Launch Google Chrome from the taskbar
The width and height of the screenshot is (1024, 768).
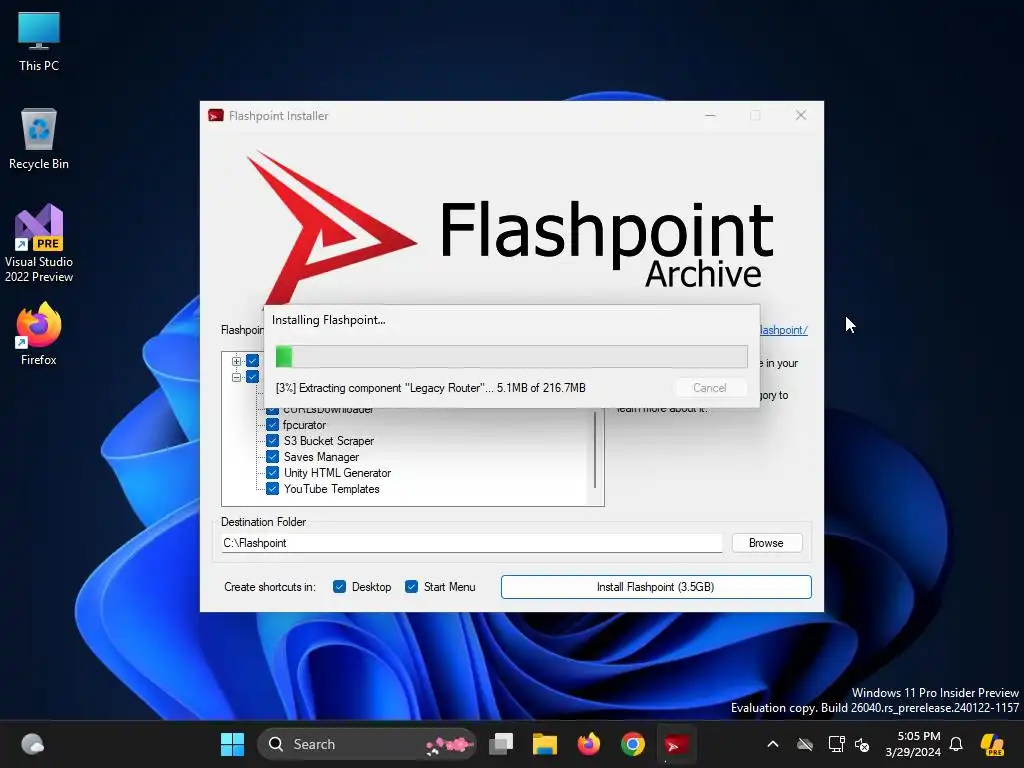[632, 744]
